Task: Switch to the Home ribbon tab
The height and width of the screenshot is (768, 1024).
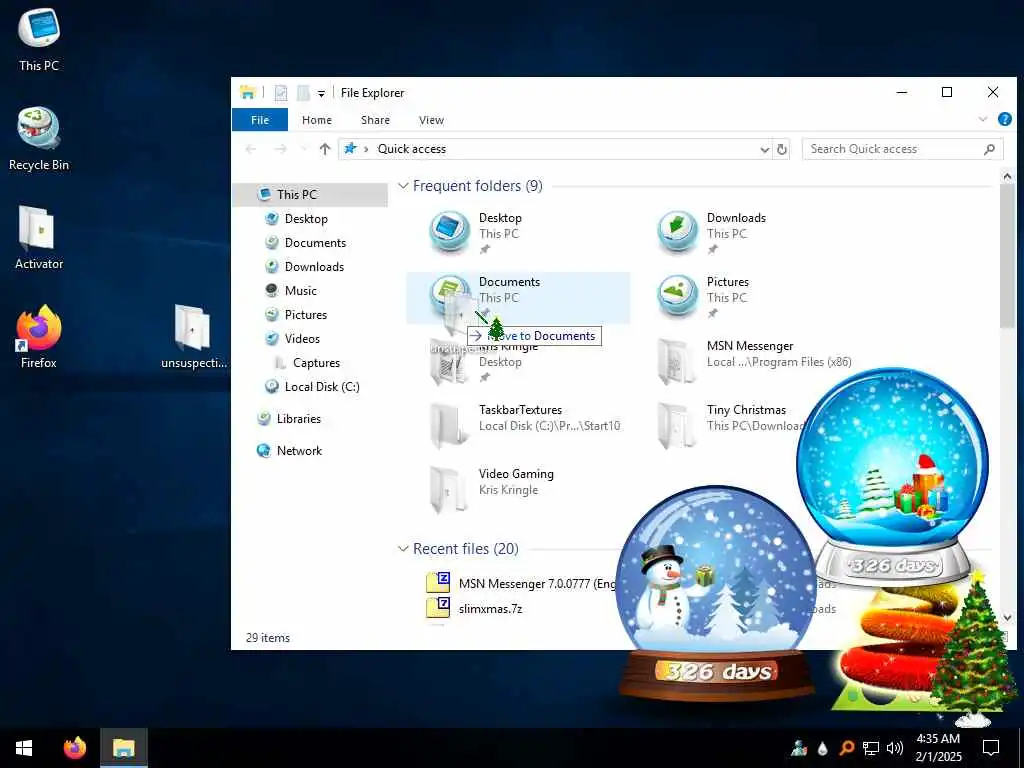Action: (x=317, y=120)
